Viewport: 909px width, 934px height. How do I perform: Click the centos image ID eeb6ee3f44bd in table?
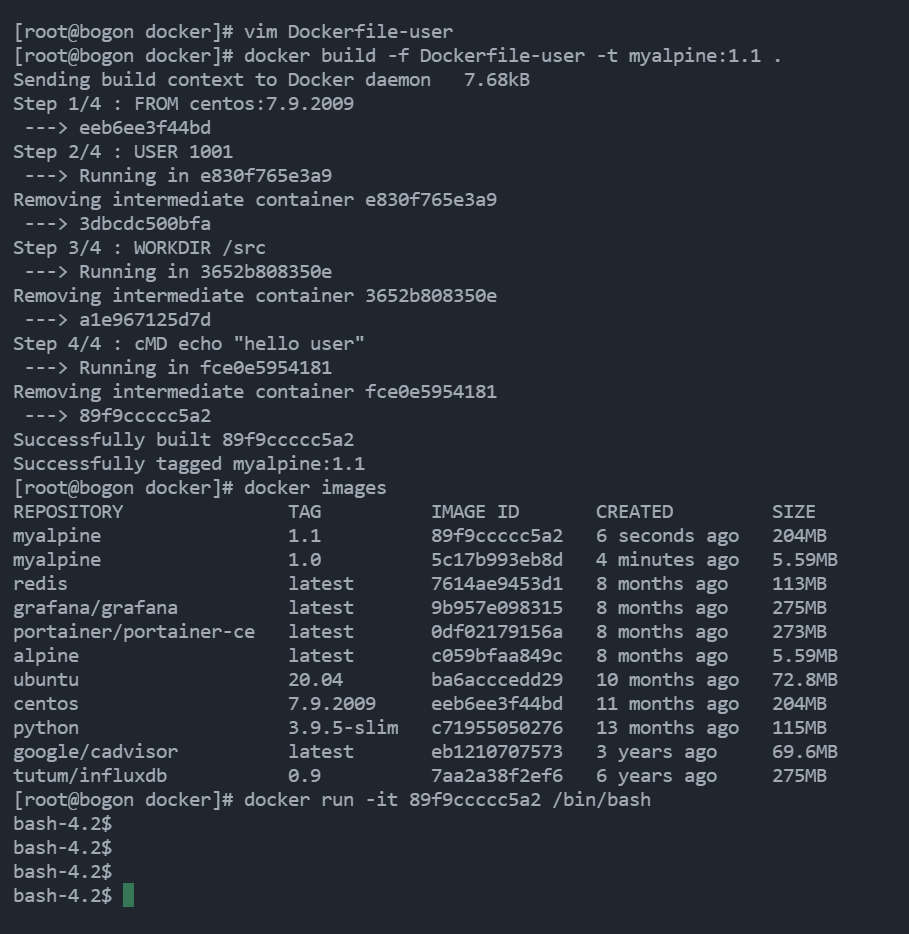click(x=497, y=703)
